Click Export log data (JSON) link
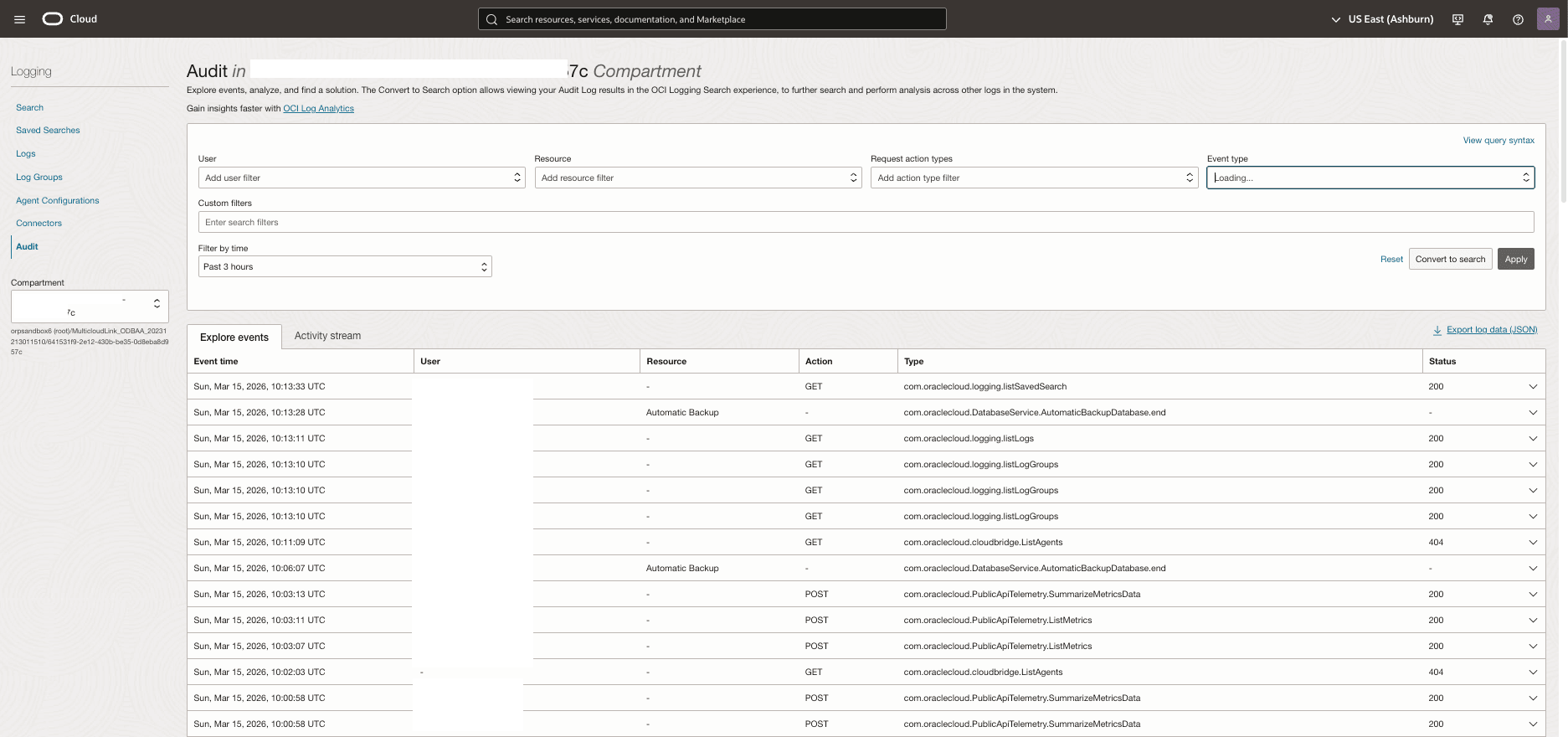This screenshot has width=1568, height=737. point(1492,330)
